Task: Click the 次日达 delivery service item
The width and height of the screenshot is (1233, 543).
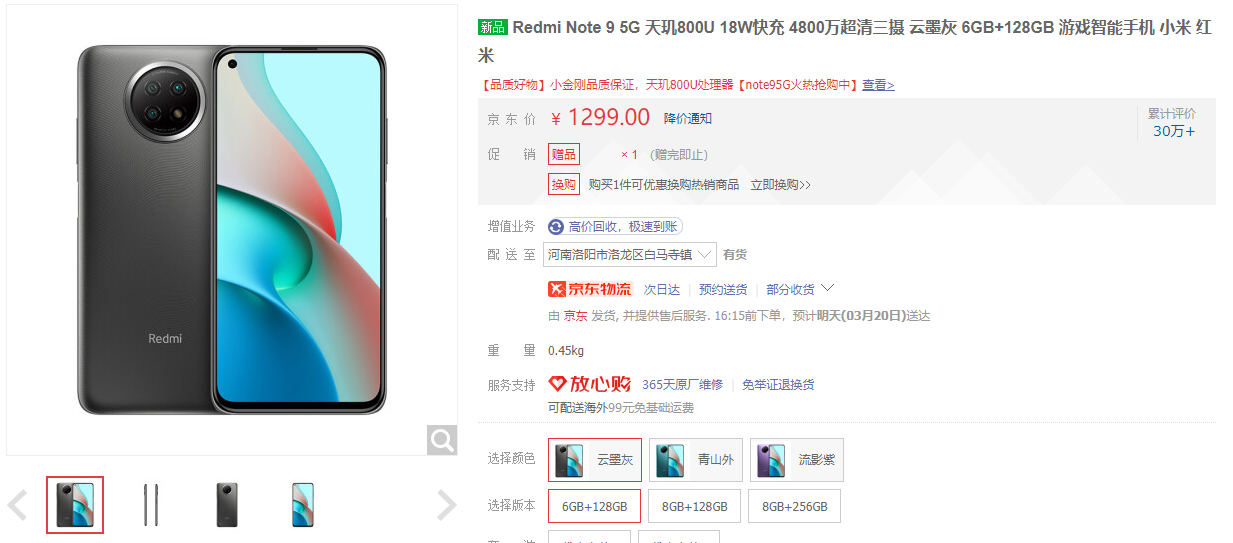Action: tap(661, 290)
